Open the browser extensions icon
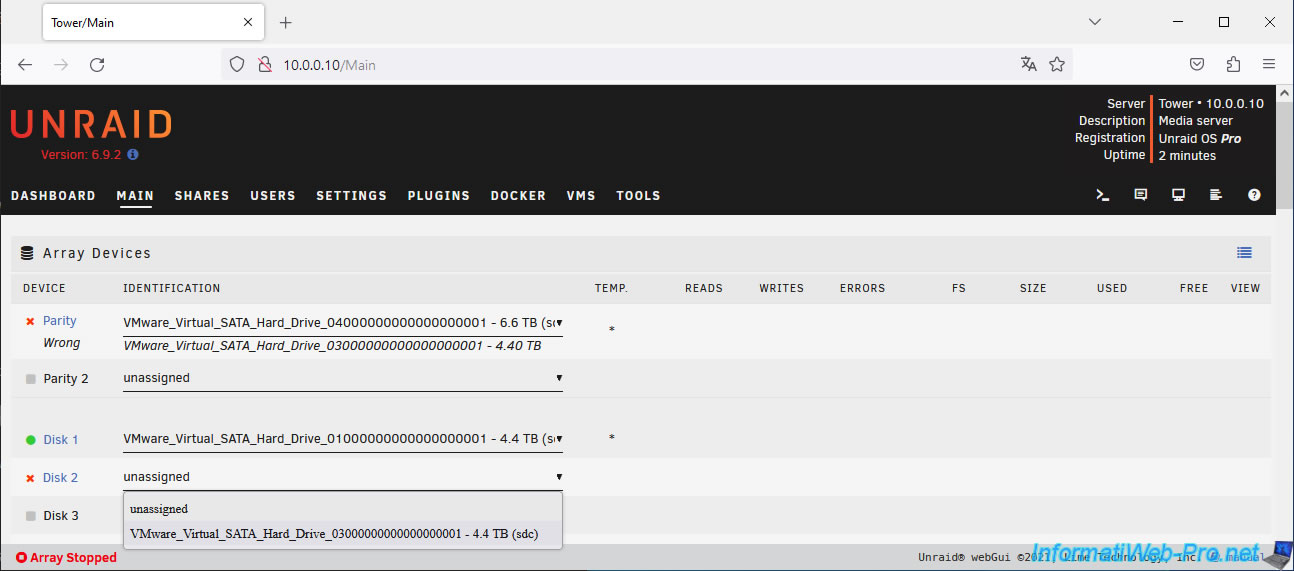The image size is (1294, 571). click(x=1233, y=64)
